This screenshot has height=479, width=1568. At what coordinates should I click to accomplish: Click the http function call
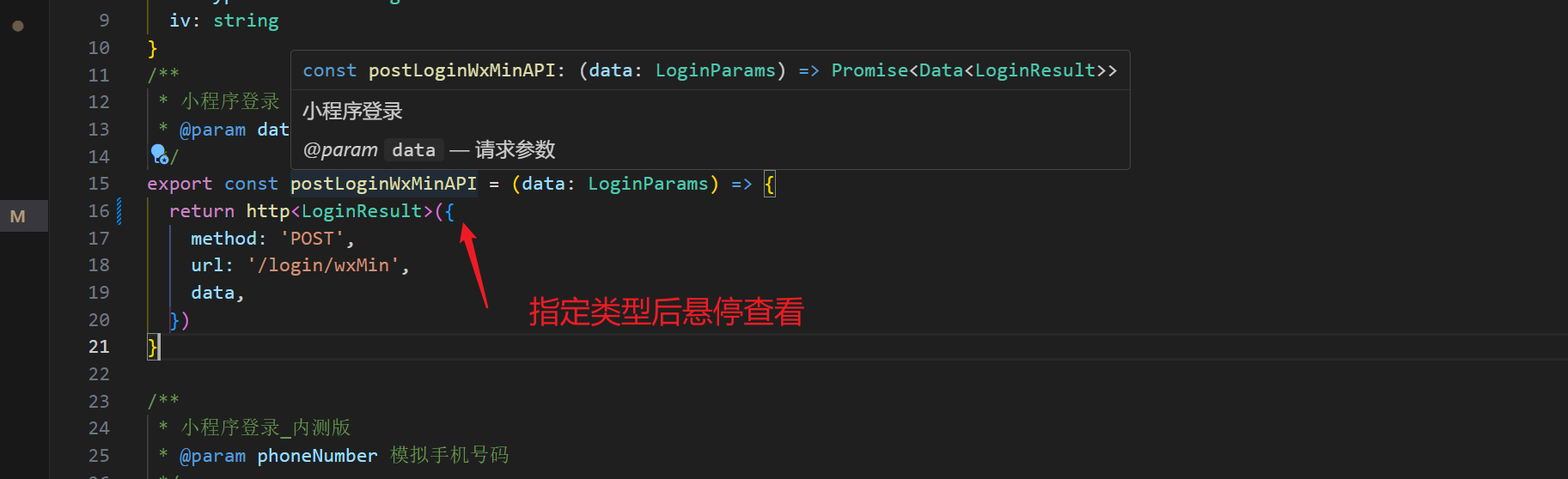267,211
